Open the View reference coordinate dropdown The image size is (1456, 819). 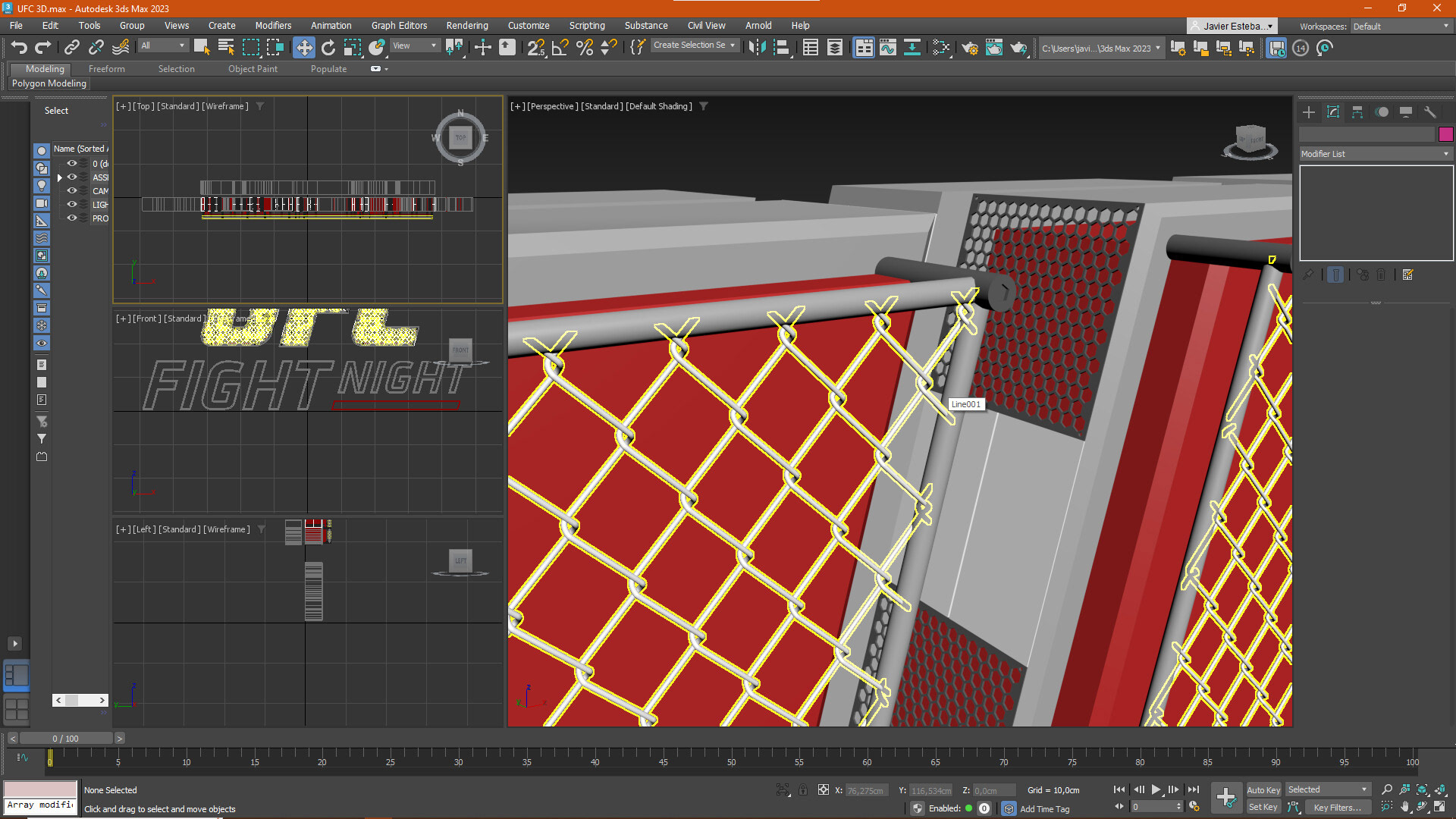tap(414, 45)
